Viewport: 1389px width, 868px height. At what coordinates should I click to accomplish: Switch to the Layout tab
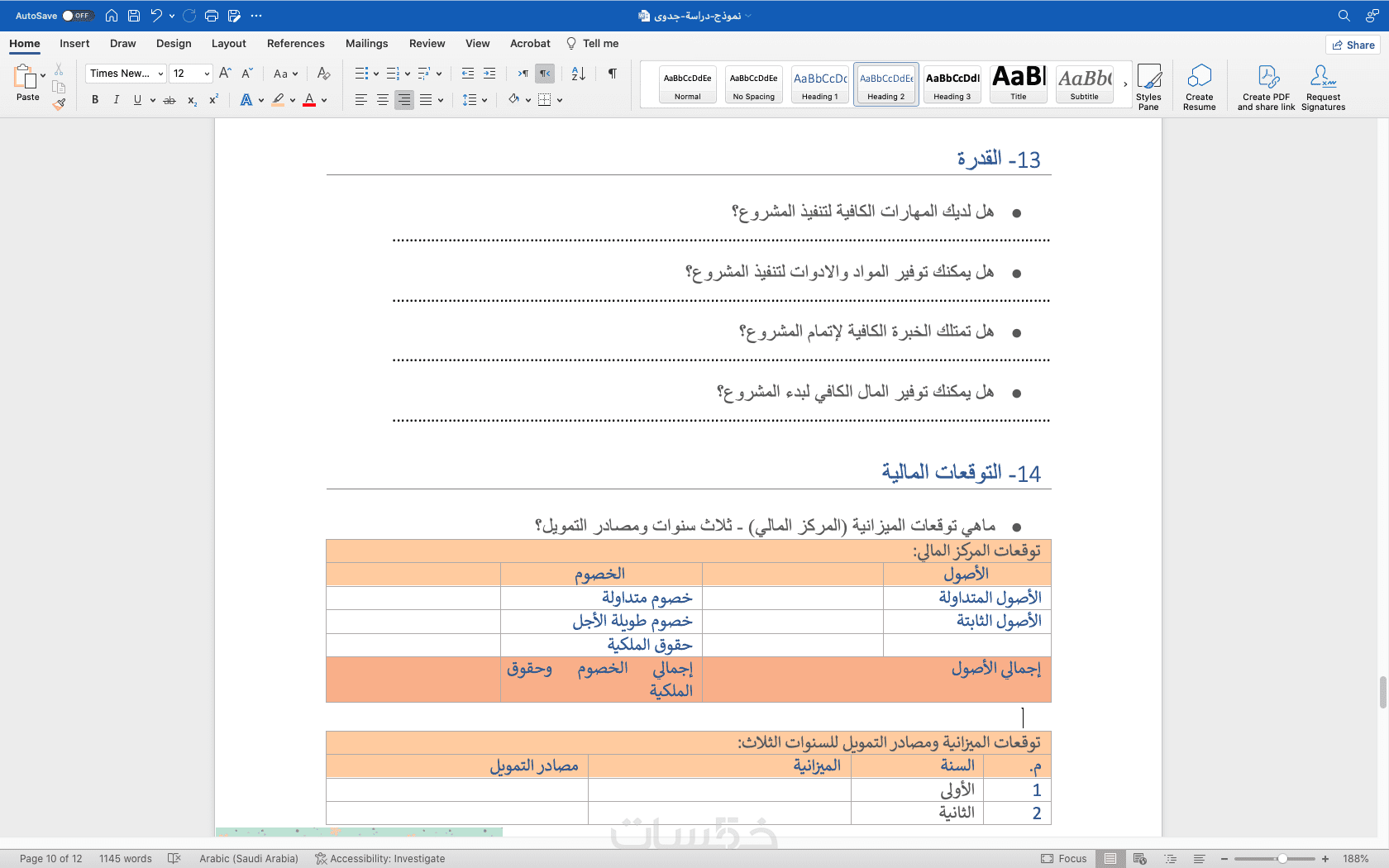[229, 44]
